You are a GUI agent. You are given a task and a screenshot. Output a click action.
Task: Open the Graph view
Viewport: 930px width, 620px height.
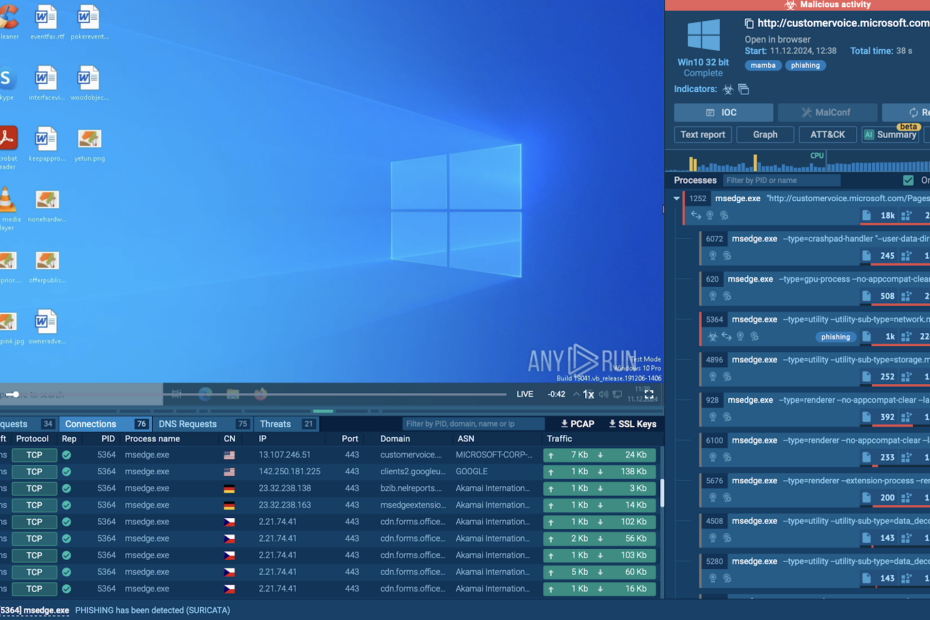[x=765, y=135]
